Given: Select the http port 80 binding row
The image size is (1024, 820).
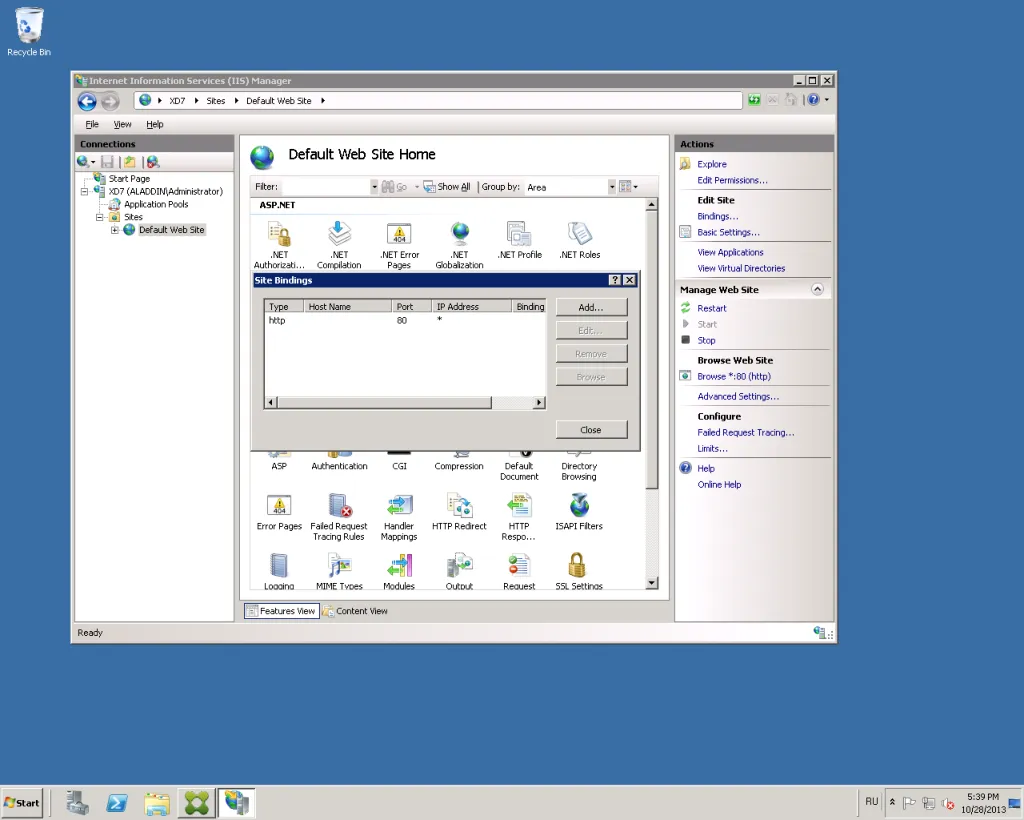Looking at the screenshot, I should point(404,321).
